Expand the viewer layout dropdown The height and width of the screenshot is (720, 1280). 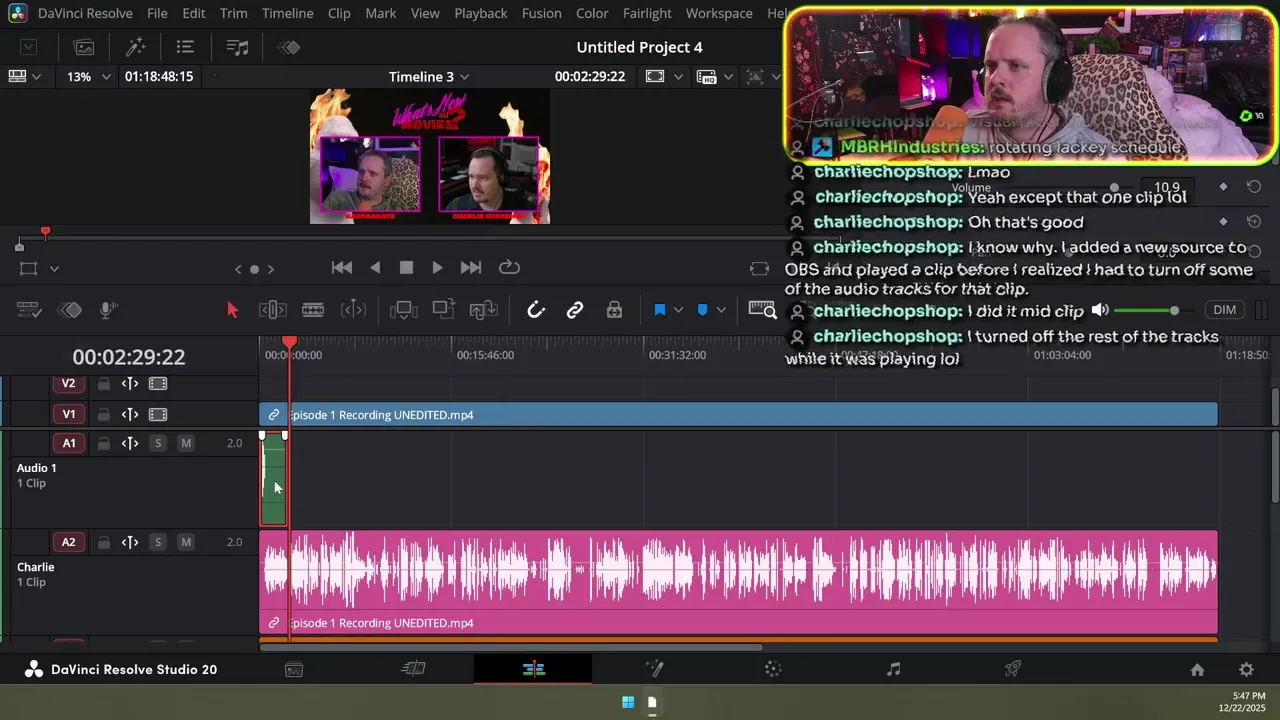[24, 76]
